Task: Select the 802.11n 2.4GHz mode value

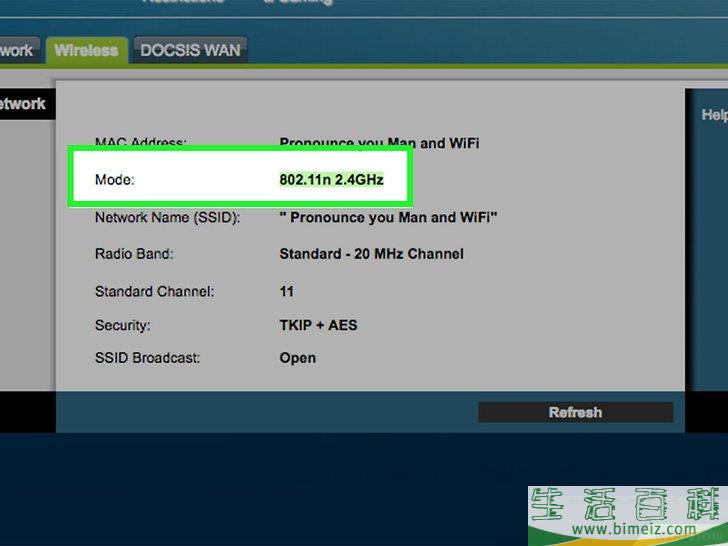Action: point(331,180)
